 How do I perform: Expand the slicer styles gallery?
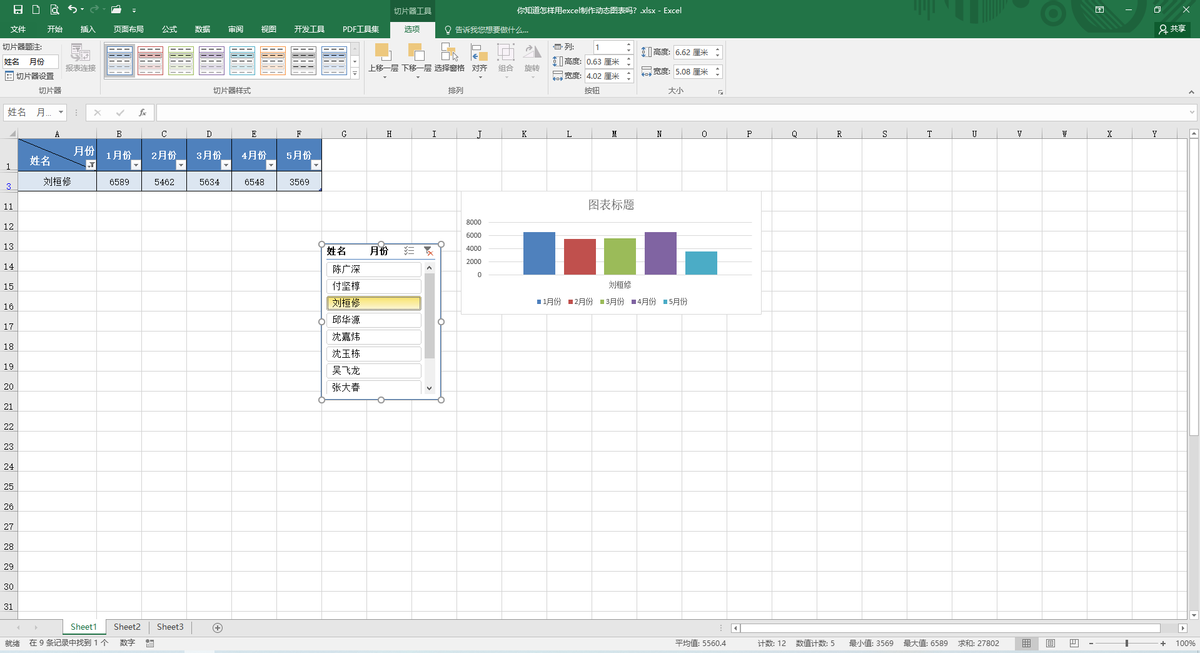click(354, 74)
